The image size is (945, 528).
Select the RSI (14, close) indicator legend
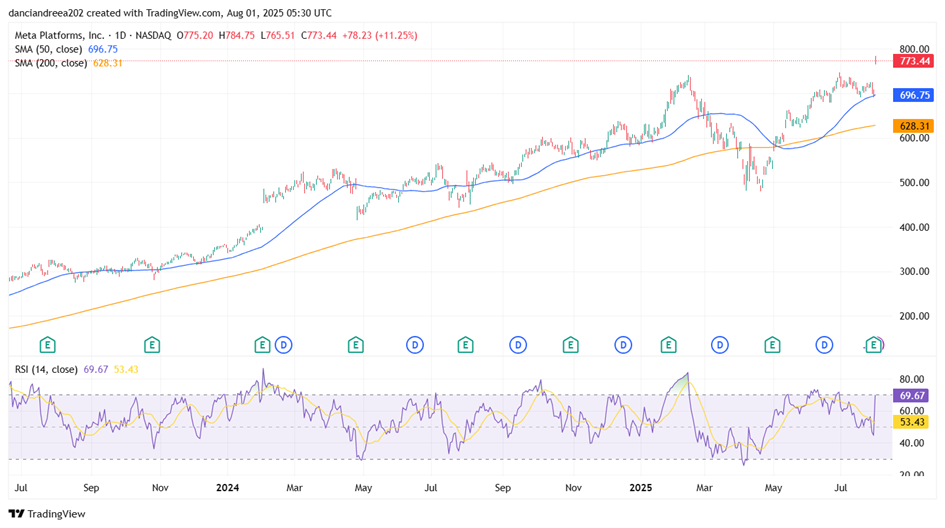[45, 369]
